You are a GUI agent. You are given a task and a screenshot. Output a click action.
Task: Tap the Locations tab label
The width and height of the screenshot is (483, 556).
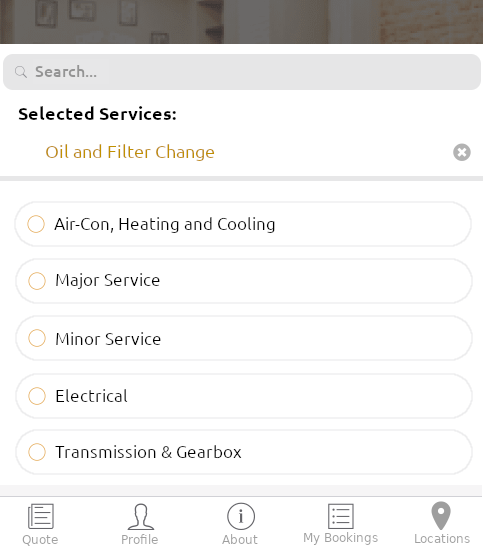click(x=442, y=539)
